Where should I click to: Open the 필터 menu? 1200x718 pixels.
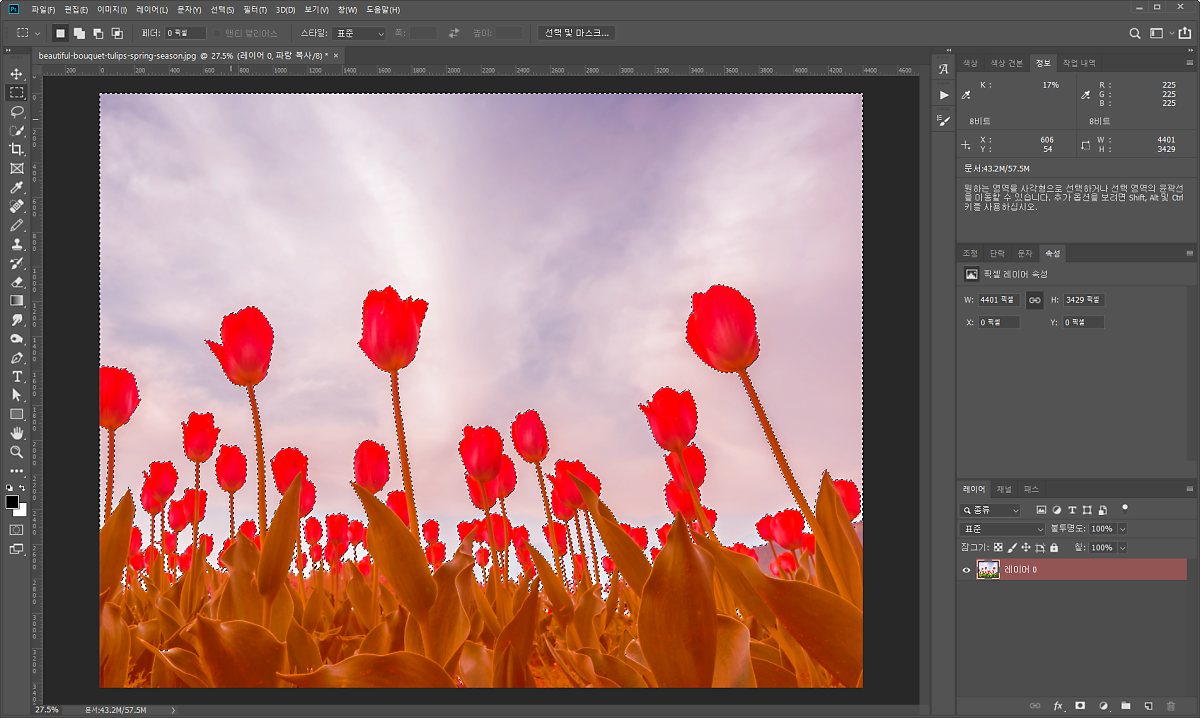[x=256, y=10]
